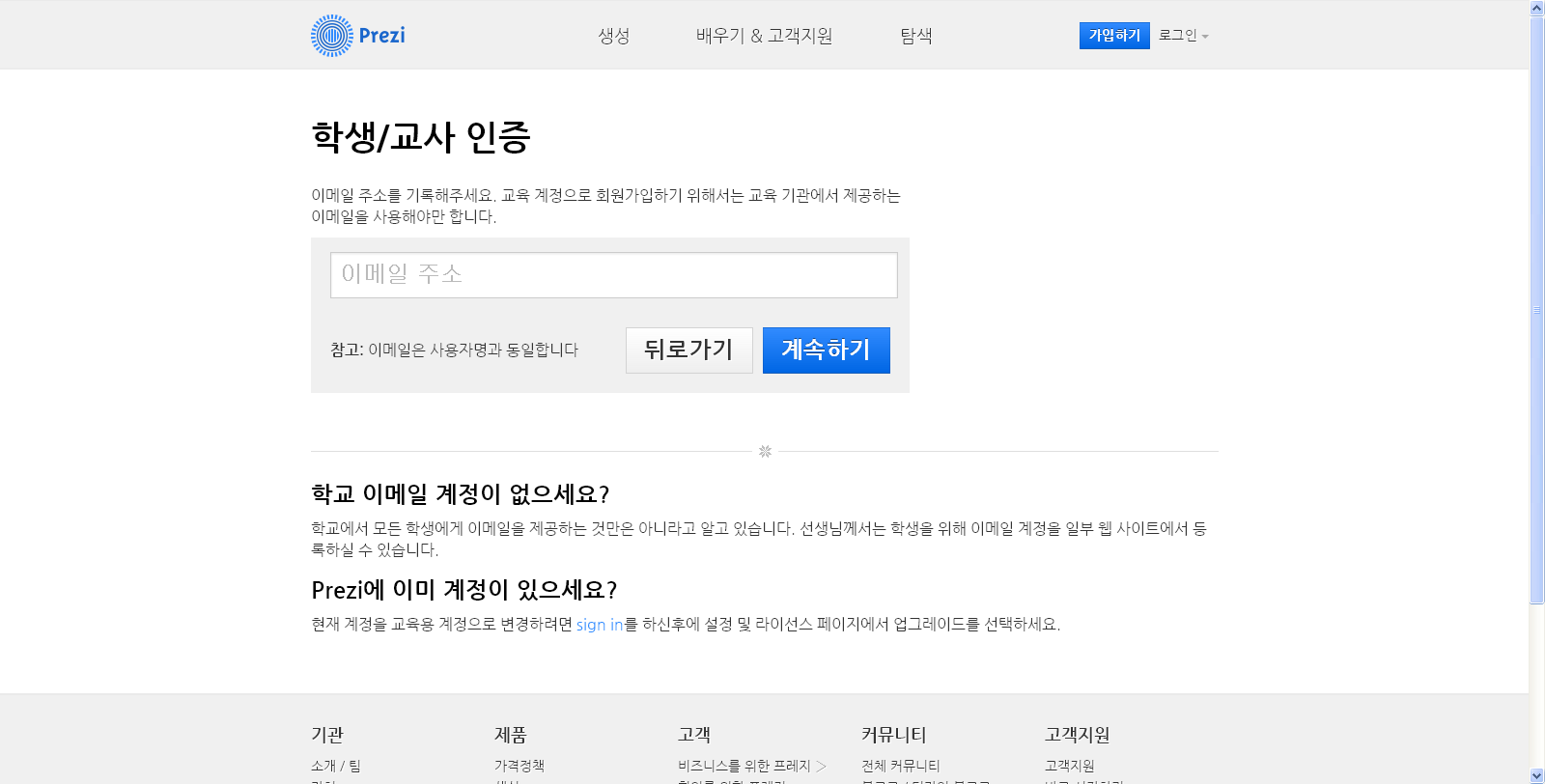Open the 배우기 & 고객지원 menu

coord(764,36)
